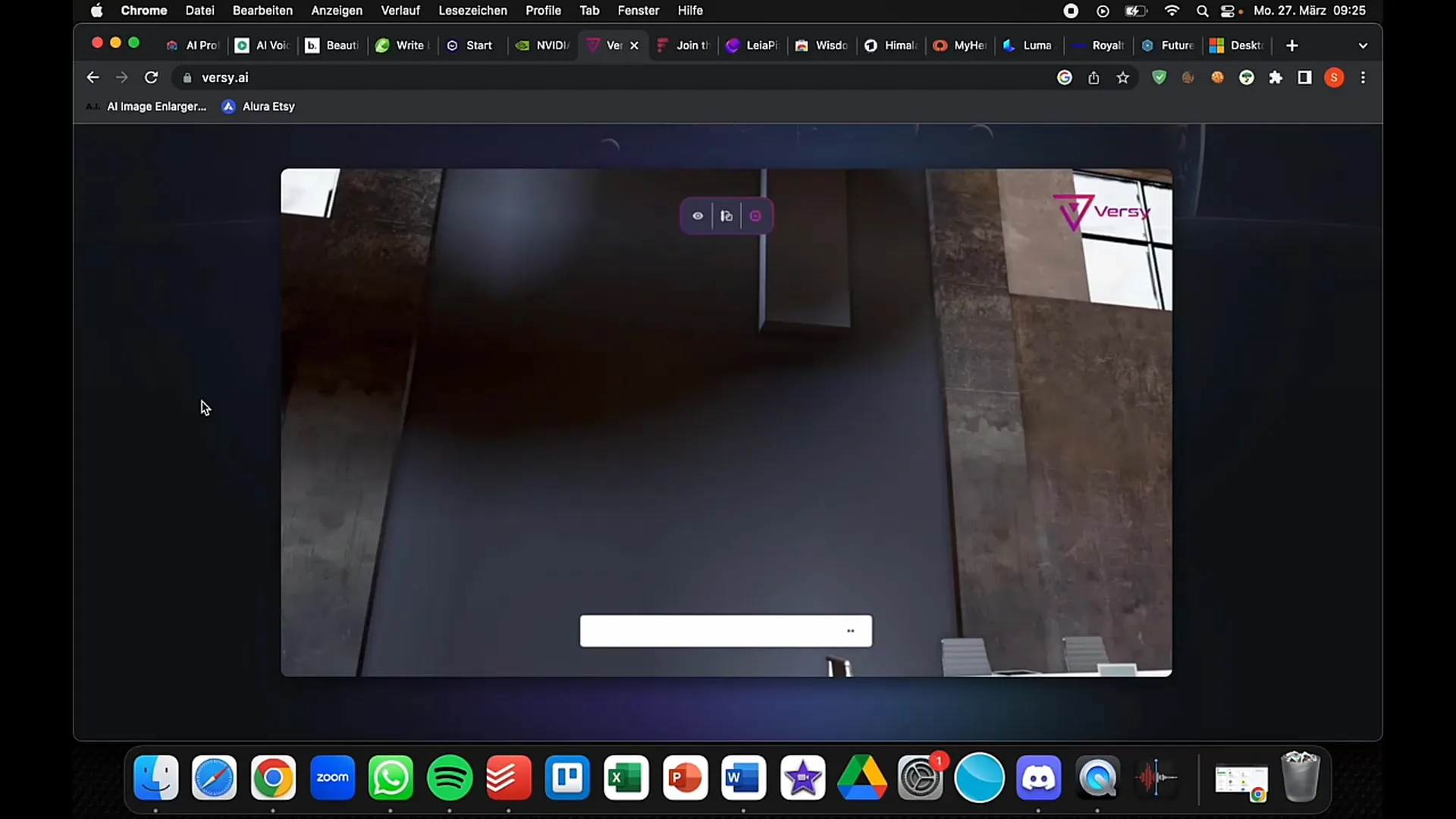Click the green shield AdGuard extension
This screenshot has height=819, width=1456.
pos(1159,77)
